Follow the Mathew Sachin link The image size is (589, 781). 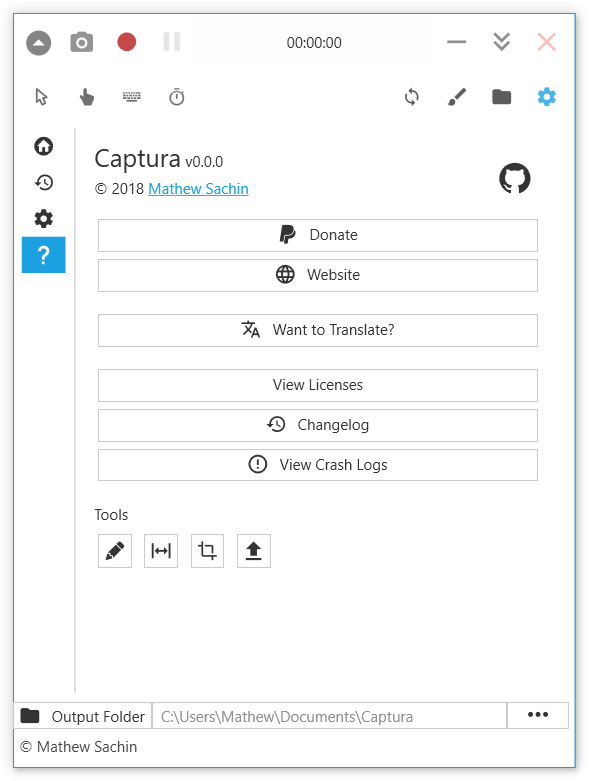point(198,189)
